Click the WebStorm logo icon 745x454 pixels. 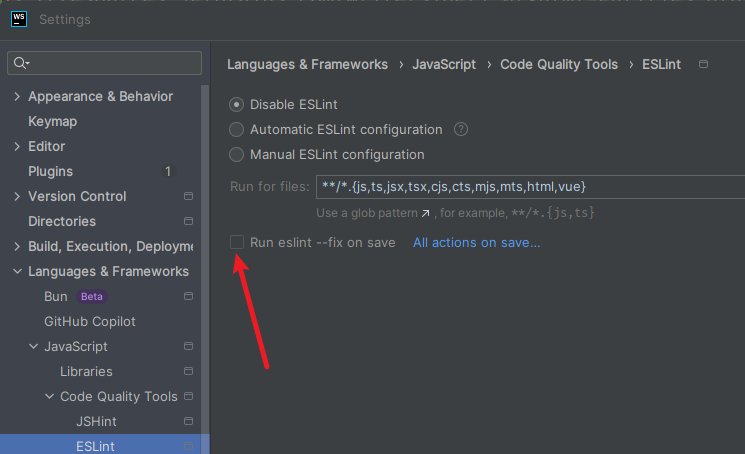point(19,19)
